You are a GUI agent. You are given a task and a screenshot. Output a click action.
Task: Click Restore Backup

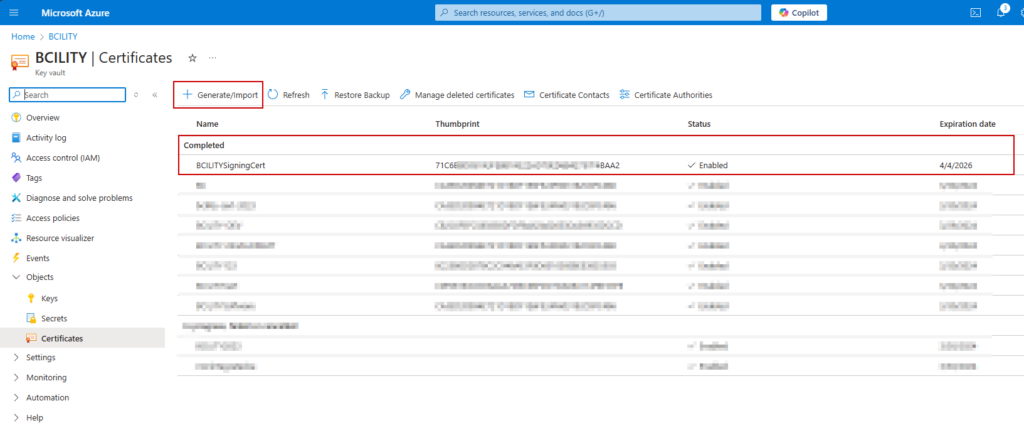coord(355,95)
